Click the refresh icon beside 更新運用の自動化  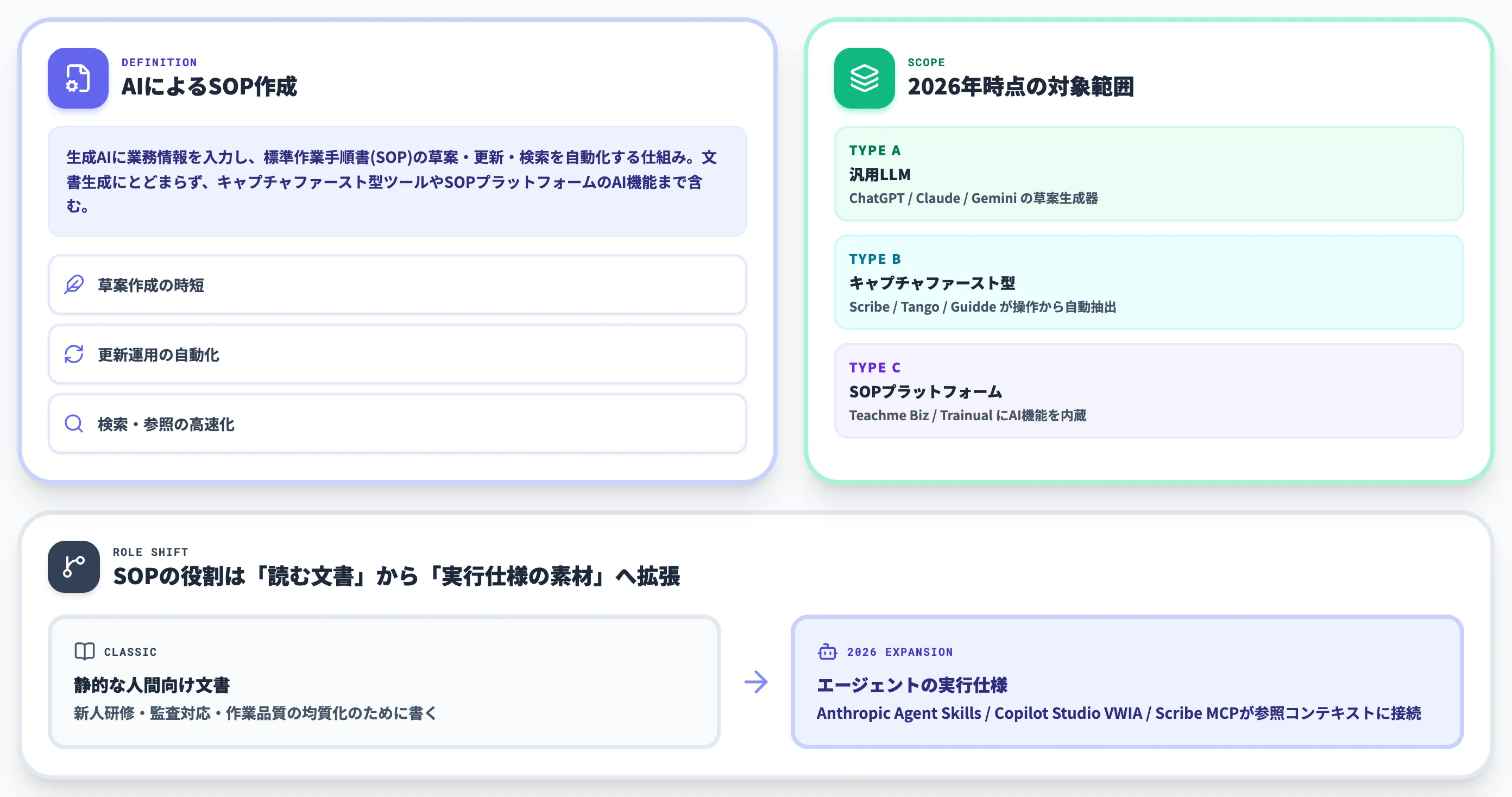click(x=74, y=354)
